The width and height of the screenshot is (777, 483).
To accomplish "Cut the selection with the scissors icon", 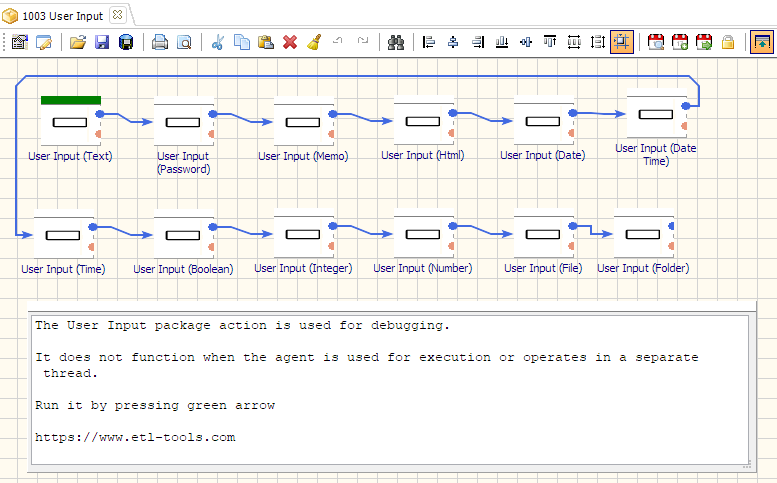I will [x=218, y=42].
